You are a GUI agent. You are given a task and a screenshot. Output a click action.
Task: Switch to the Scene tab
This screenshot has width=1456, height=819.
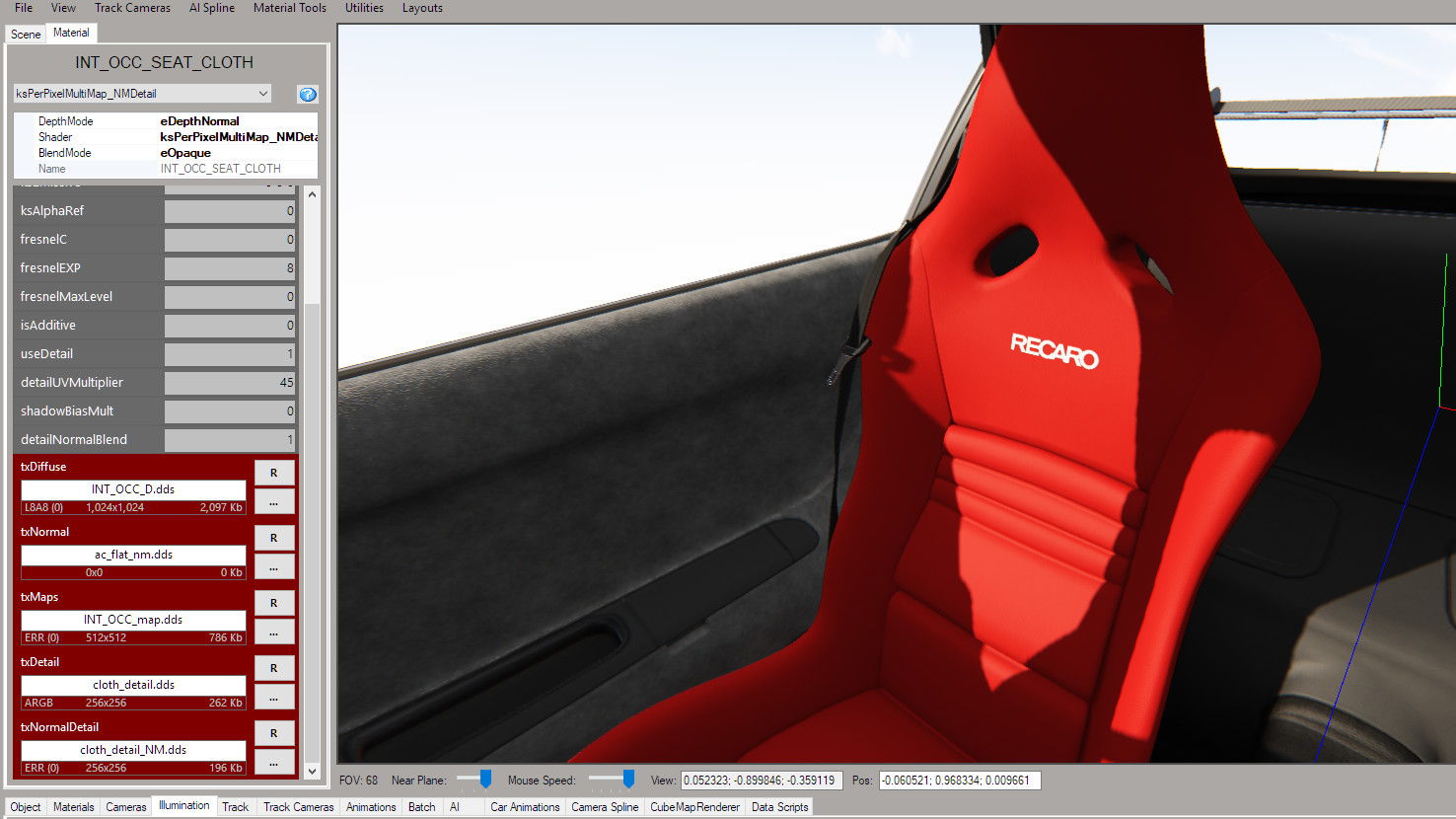tap(26, 35)
